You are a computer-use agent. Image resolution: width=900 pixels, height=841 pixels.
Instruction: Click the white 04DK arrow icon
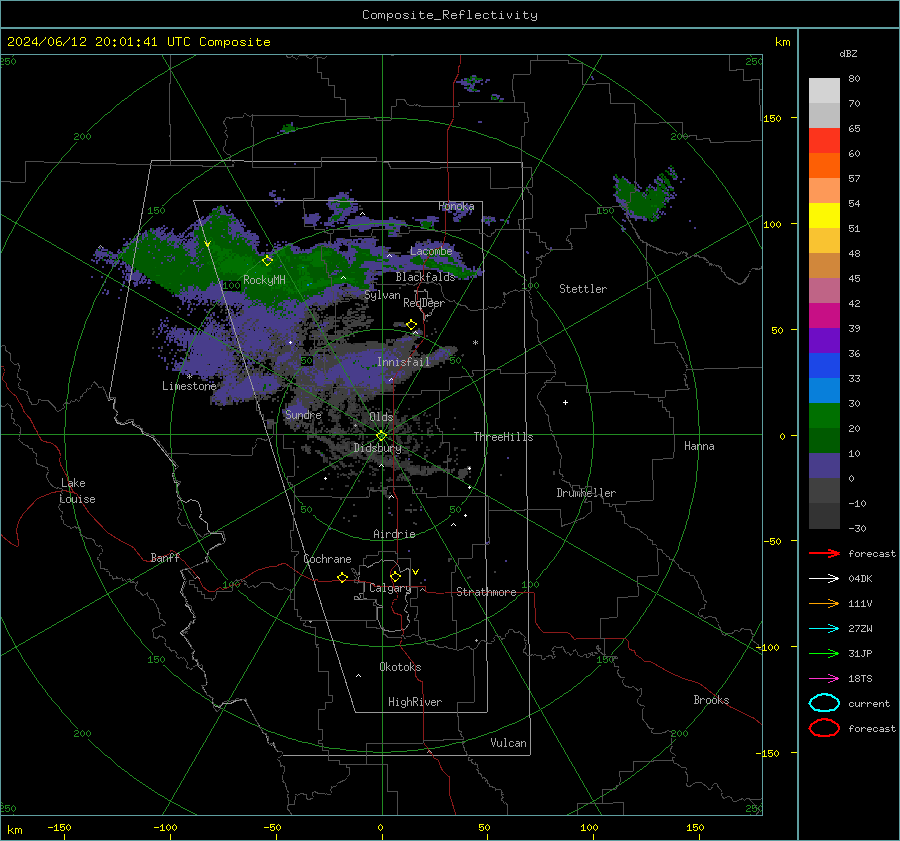pos(824,578)
